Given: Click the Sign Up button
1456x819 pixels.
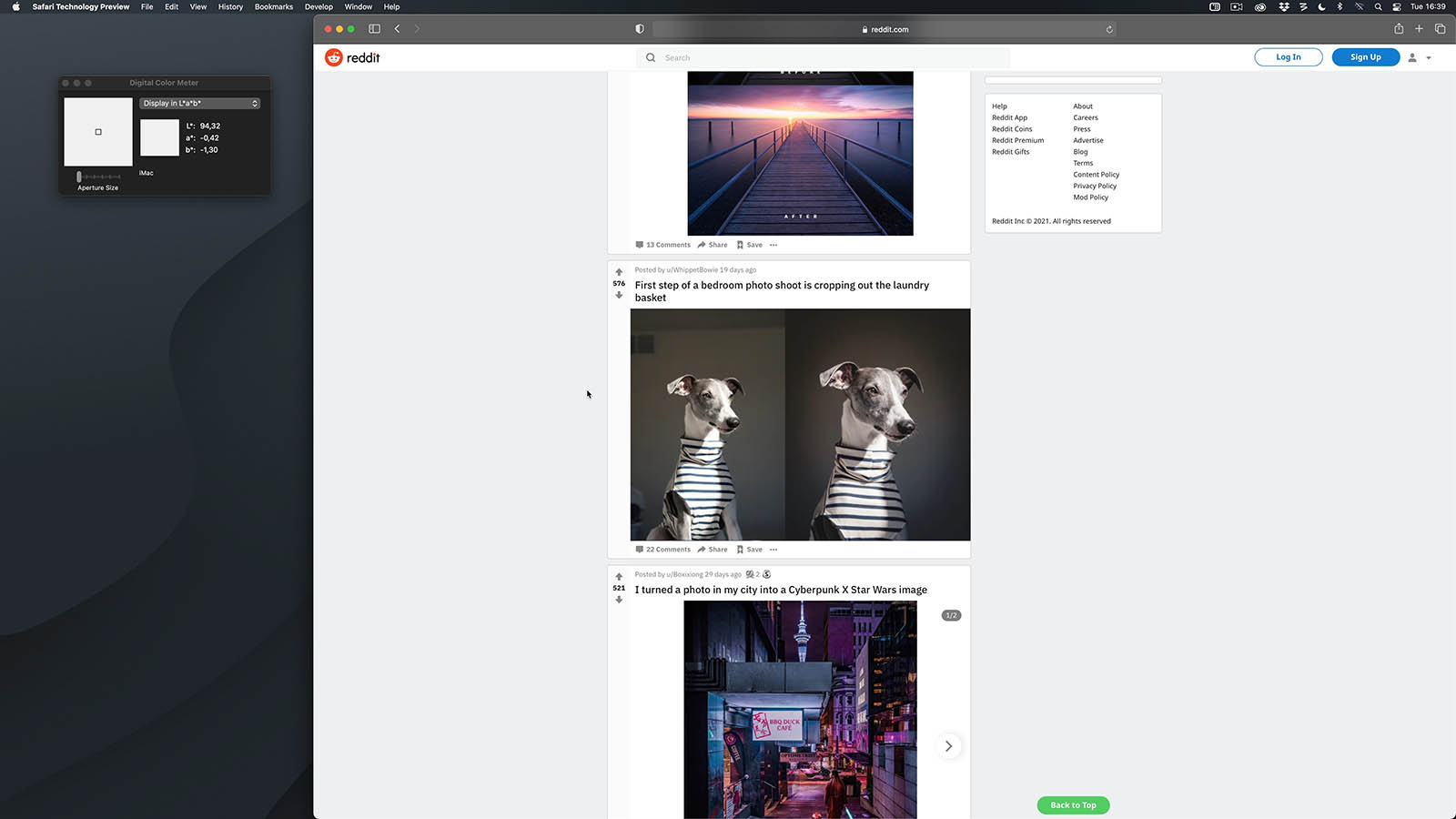Looking at the screenshot, I should 1365,57.
